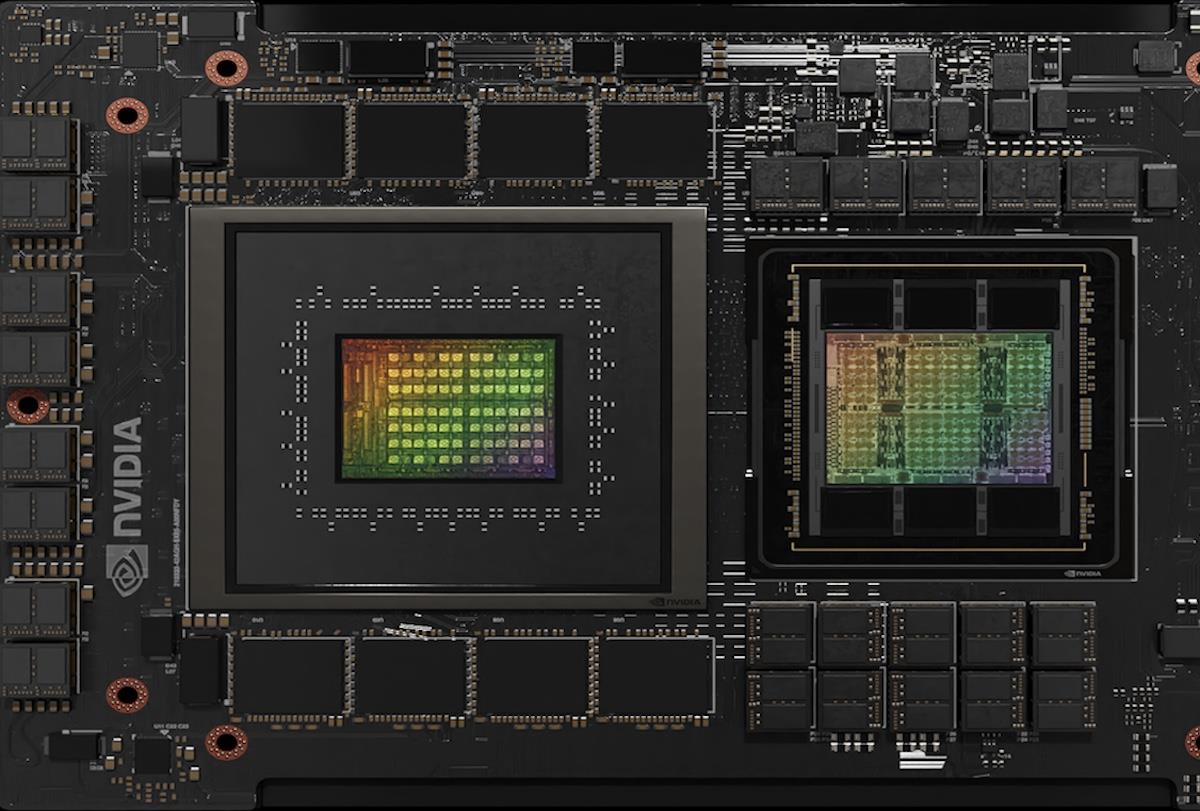The height and width of the screenshot is (811, 1200).
Task: Select rightmost memory chip below the left package
Action: 656,676
